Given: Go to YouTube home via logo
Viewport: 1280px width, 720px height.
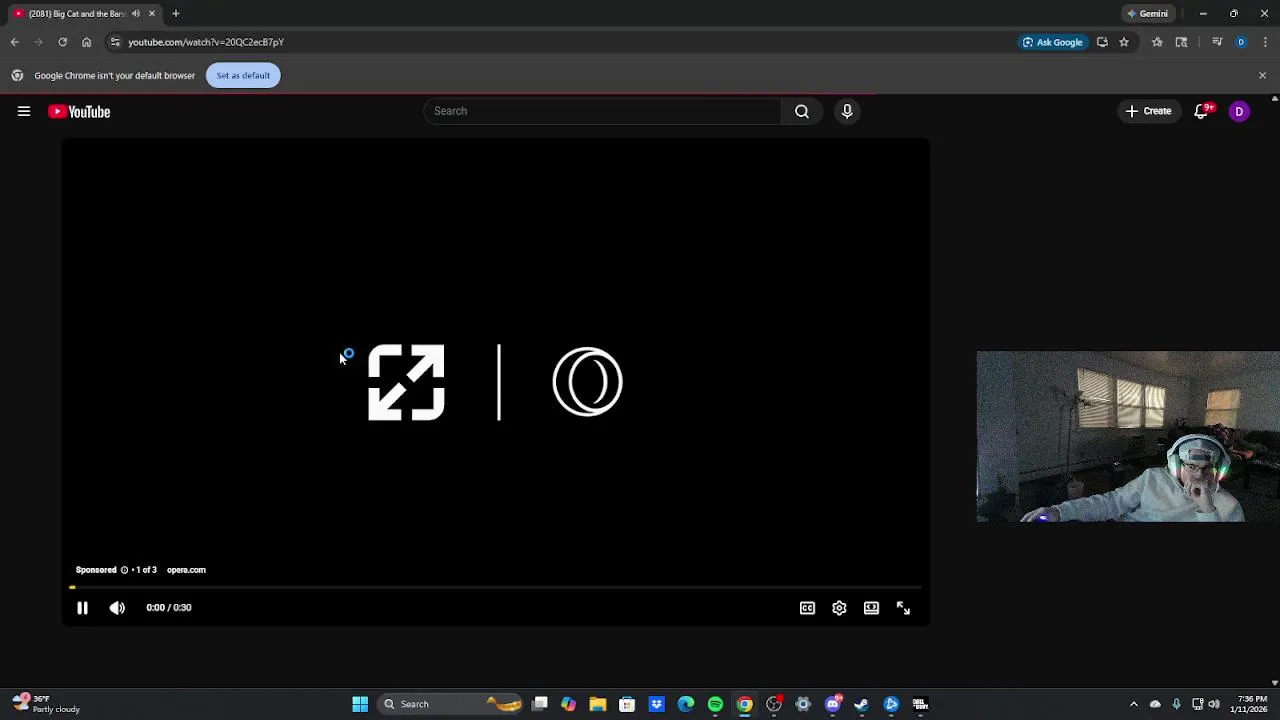Looking at the screenshot, I should (79, 112).
